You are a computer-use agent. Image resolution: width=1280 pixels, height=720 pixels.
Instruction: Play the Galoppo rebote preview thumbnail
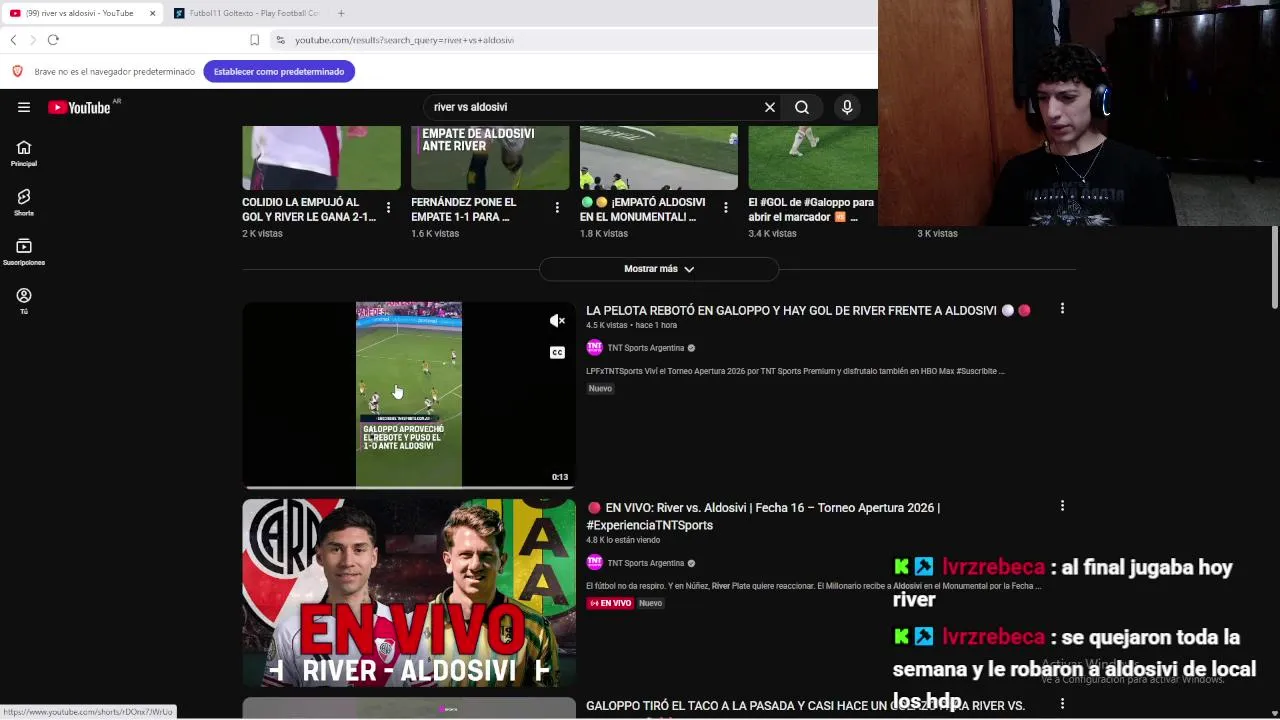click(x=409, y=394)
